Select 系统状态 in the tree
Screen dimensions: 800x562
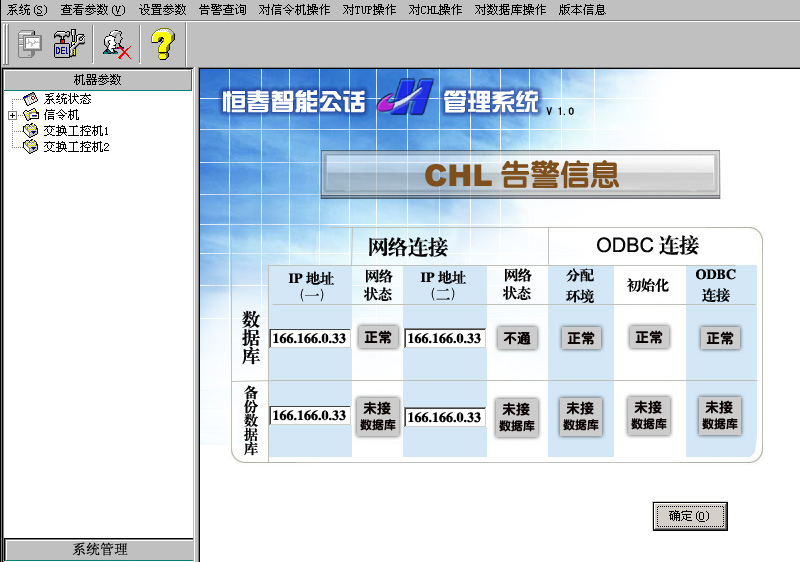coord(67,98)
